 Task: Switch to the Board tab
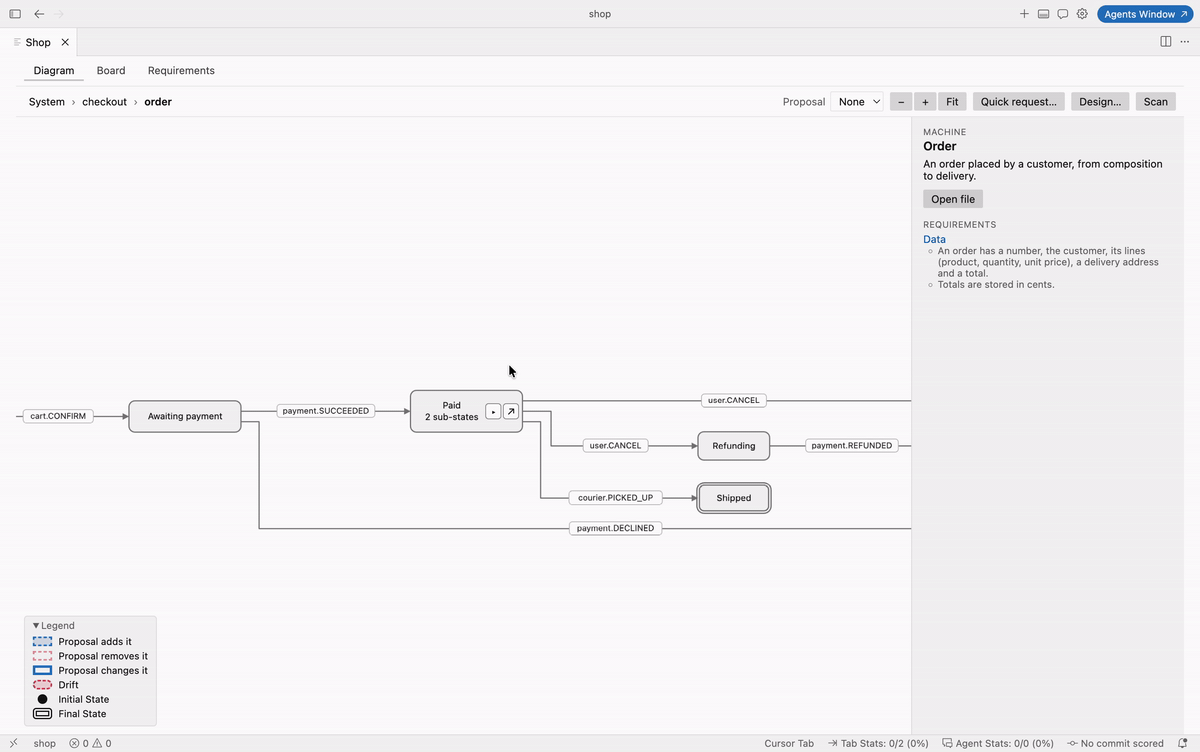click(x=111, y=71)
